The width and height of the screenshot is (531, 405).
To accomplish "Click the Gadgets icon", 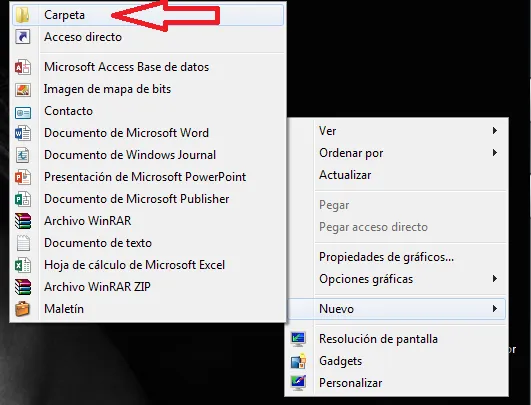I will click(298, 361).
